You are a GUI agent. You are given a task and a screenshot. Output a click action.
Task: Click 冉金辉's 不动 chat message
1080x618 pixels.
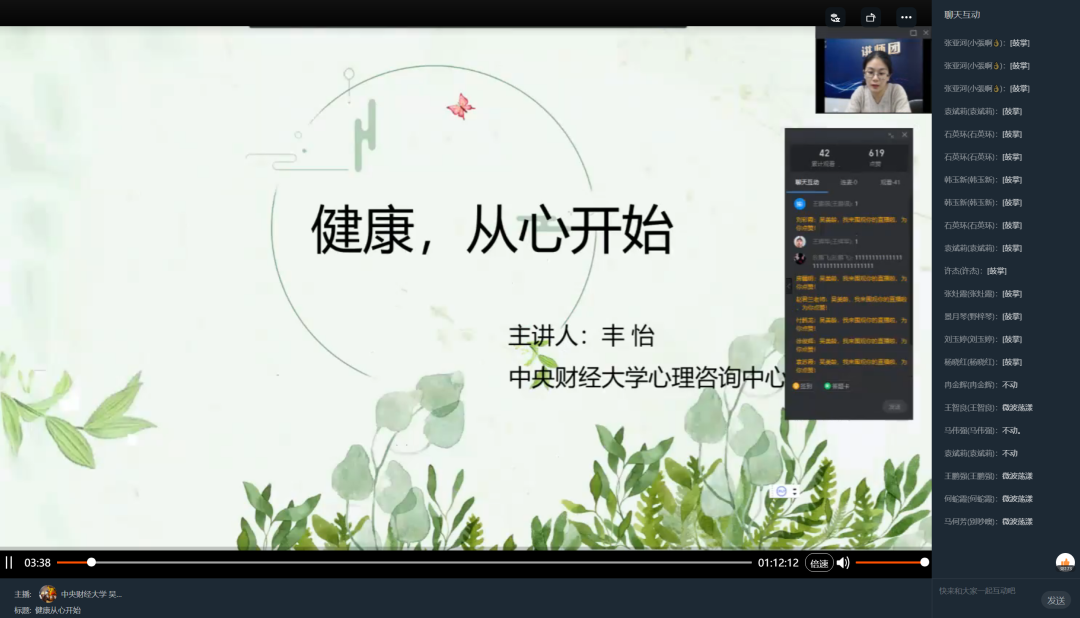click(x=981, y=384)
